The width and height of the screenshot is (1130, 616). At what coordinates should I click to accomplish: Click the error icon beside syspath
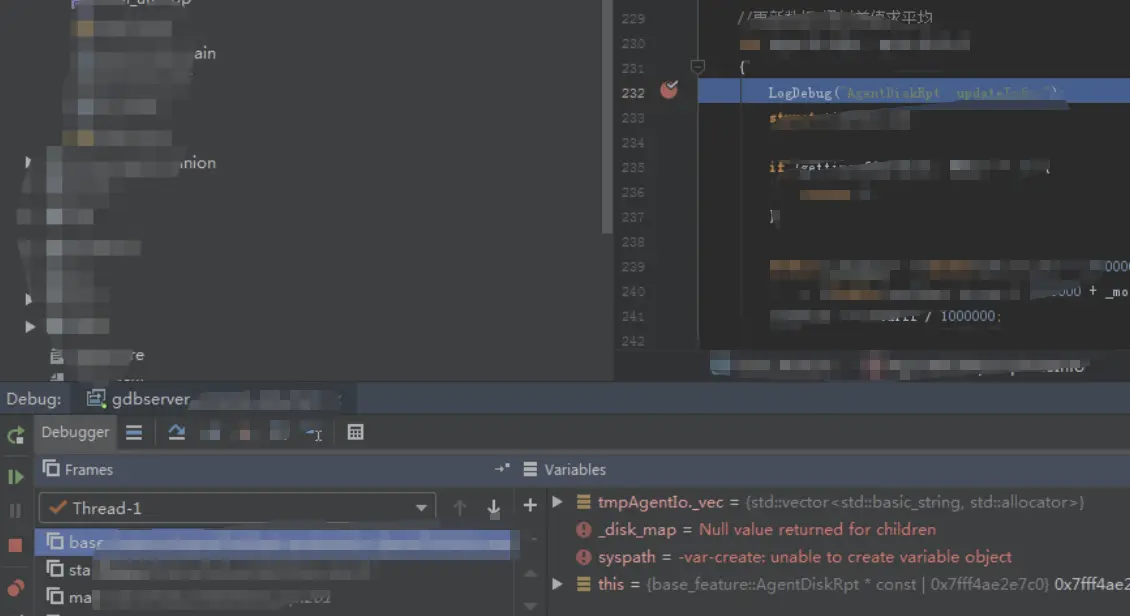coord(584,557)
